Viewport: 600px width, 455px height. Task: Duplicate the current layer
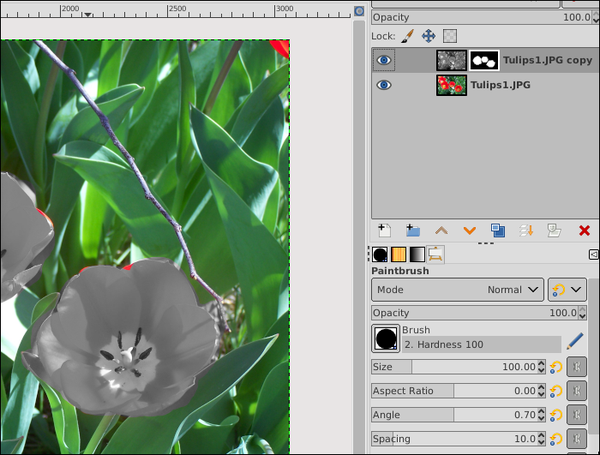click(x=498, y=230)
